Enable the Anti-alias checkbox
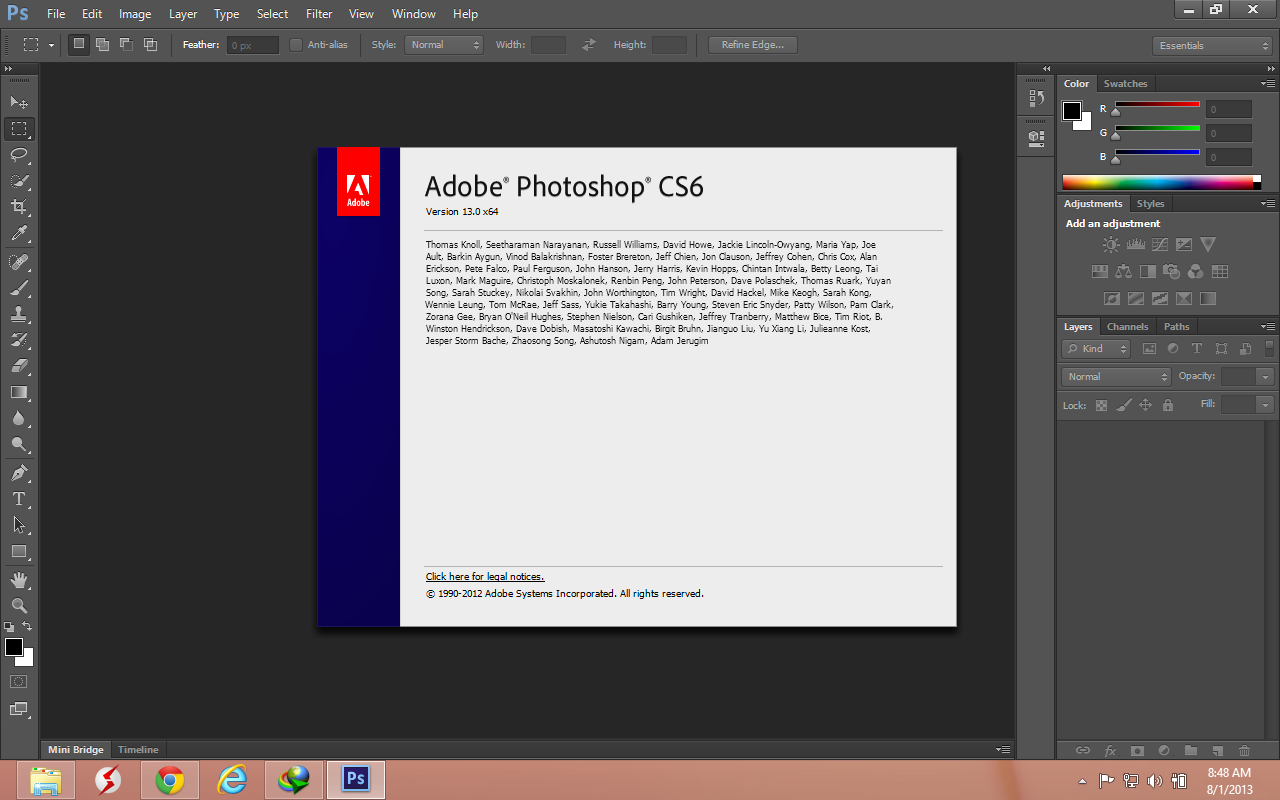 pos(296,45)
